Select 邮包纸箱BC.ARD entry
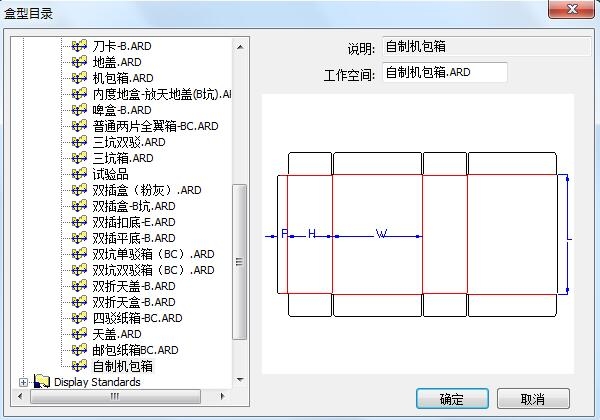Screen dimensions: 600x420 coord(135,350)
